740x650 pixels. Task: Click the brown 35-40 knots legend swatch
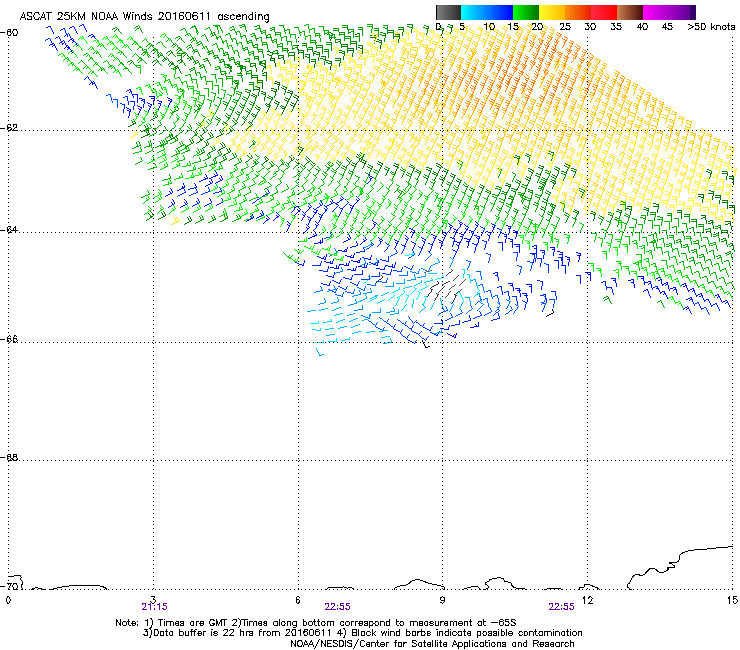tap(630, 12)
